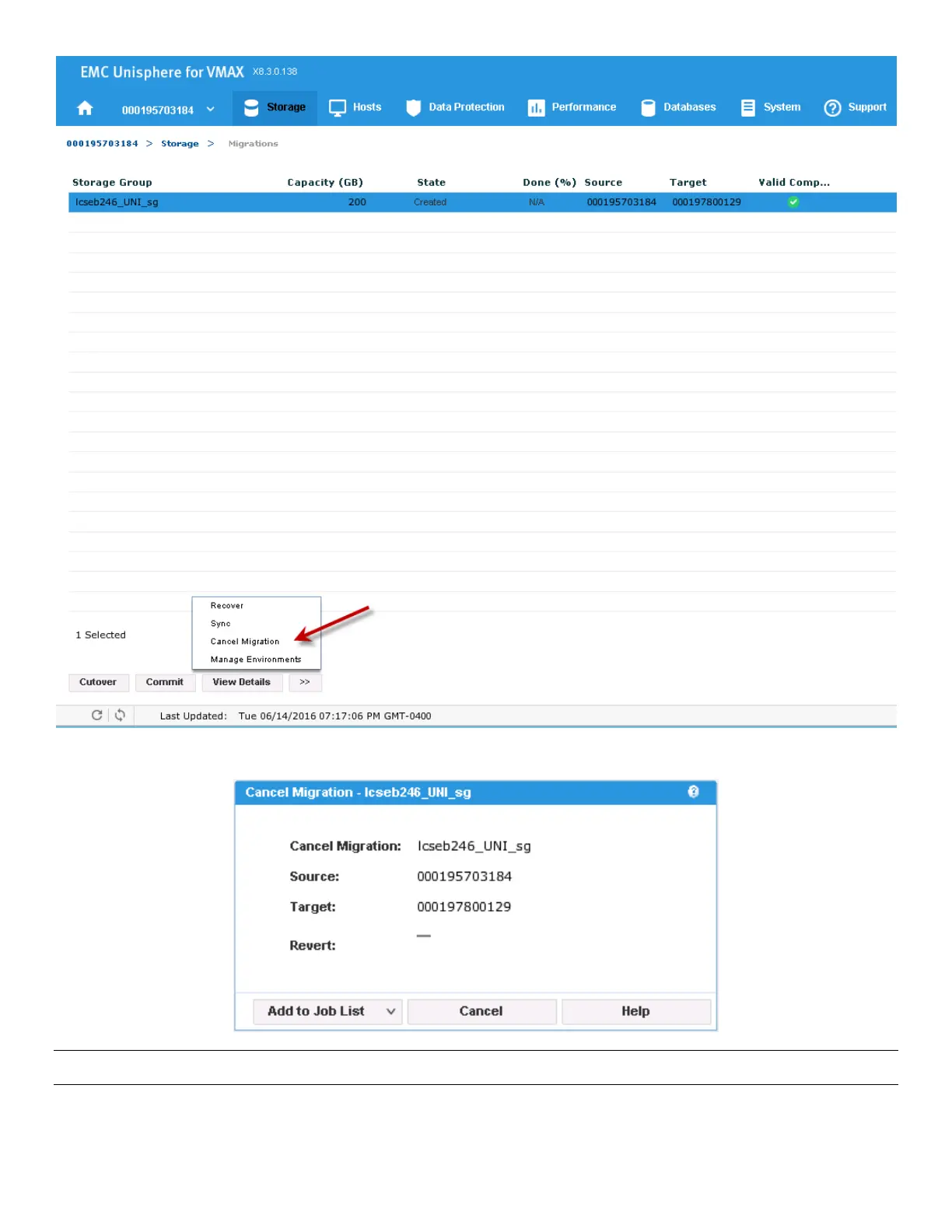Open the Add to Job List dropdown arrow
This screenshot has height=1232, width=952.
(x=390, y=1011)
